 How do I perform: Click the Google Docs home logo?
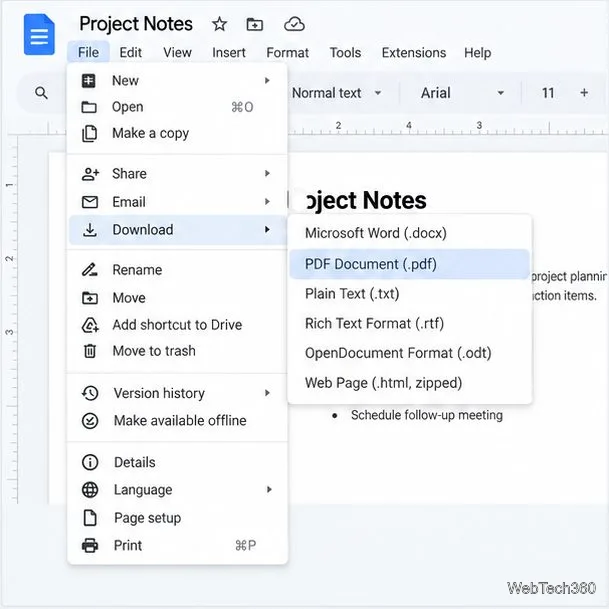point(39,34)
